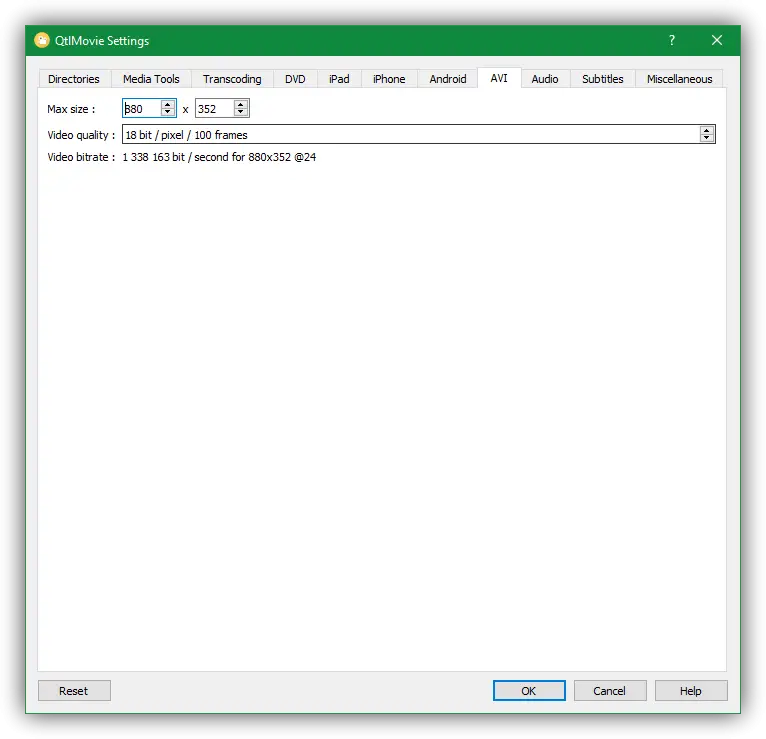Viewport: 766px width, 739px height.
Task: Open the Media Tools tab
Action: click(x=151, y=79)
